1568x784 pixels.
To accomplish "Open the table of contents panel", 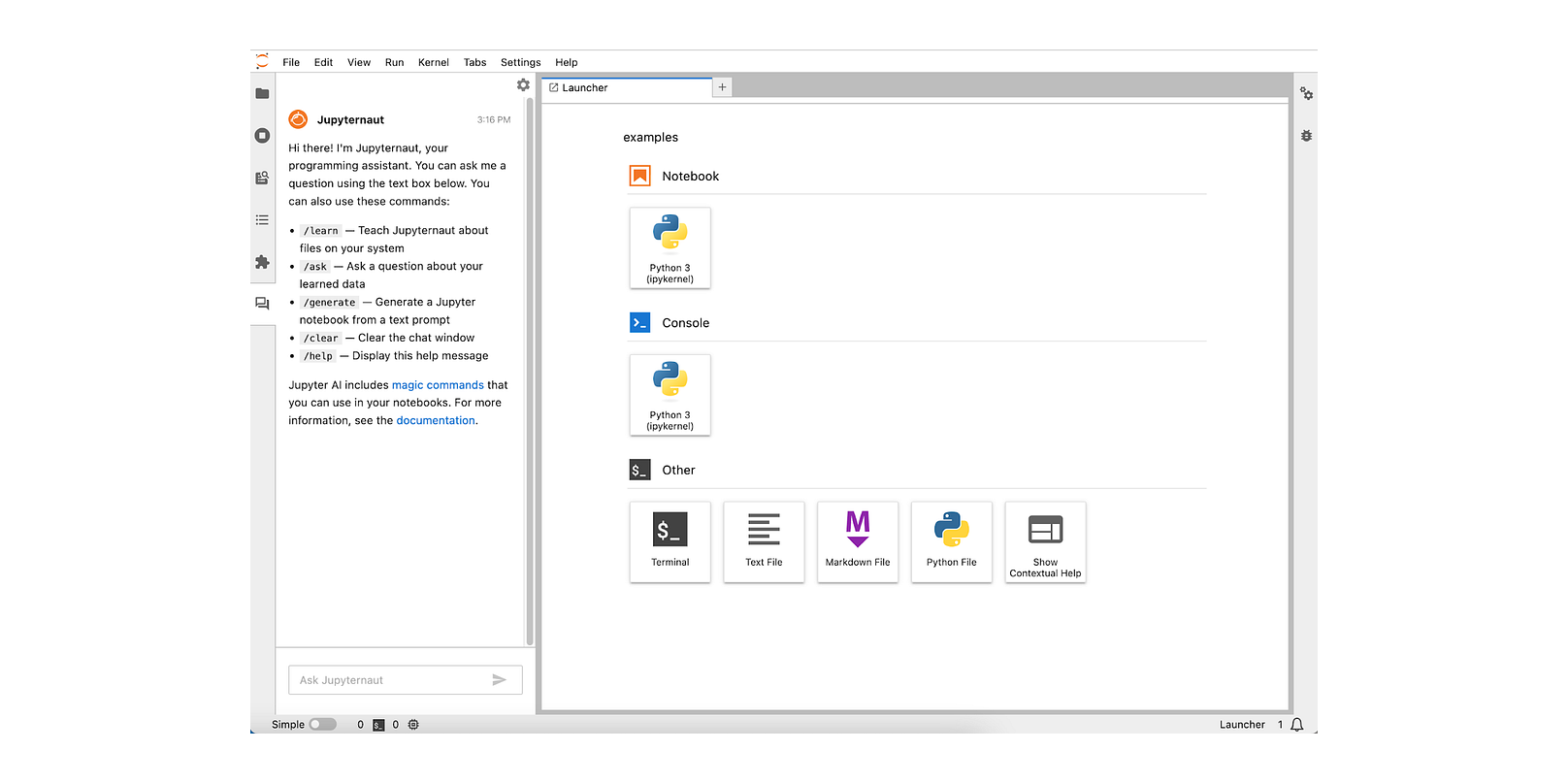I will [x=262, y=220].
